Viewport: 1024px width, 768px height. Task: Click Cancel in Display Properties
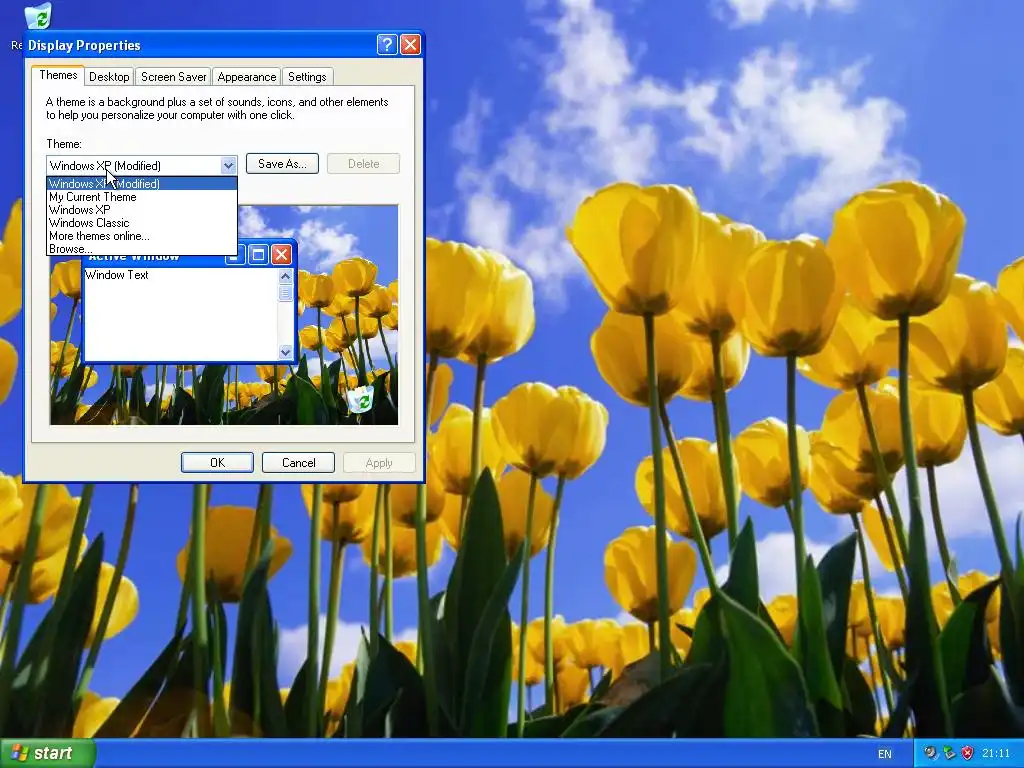(298, 462)
